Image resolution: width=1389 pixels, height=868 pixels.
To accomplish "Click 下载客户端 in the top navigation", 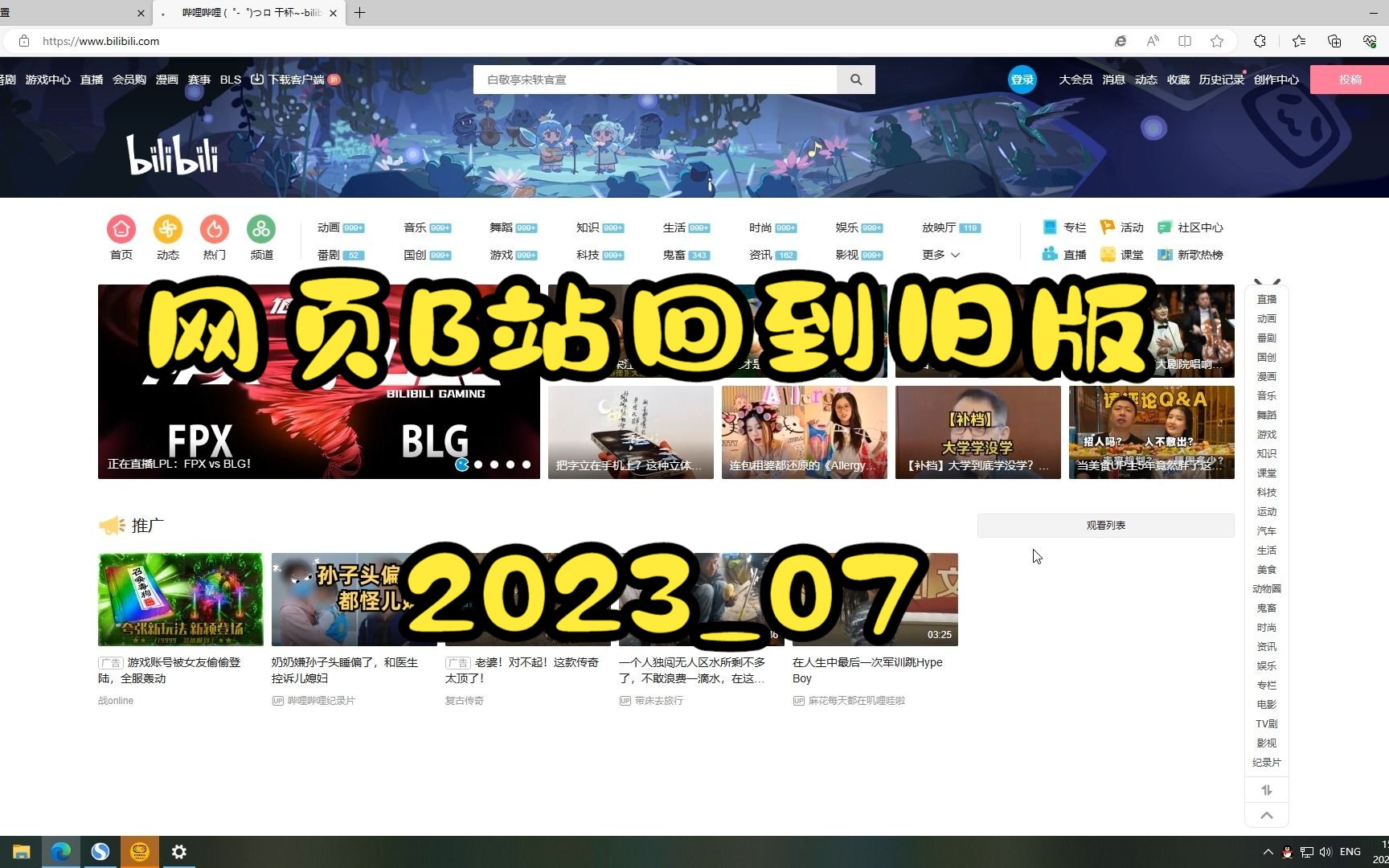I will (295, 80).
